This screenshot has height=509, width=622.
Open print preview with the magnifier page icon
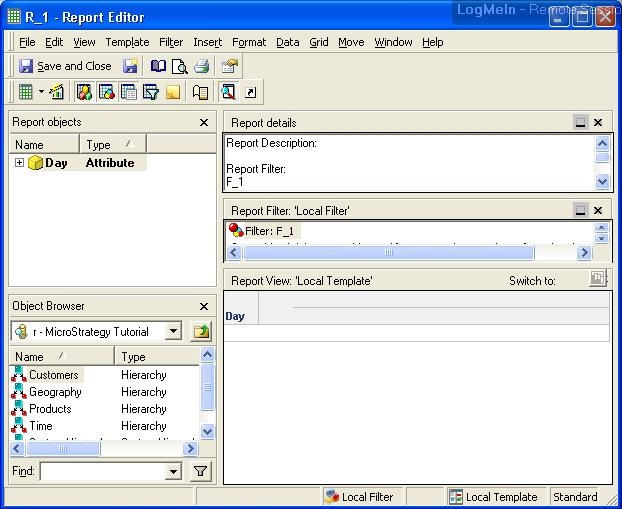179,66
